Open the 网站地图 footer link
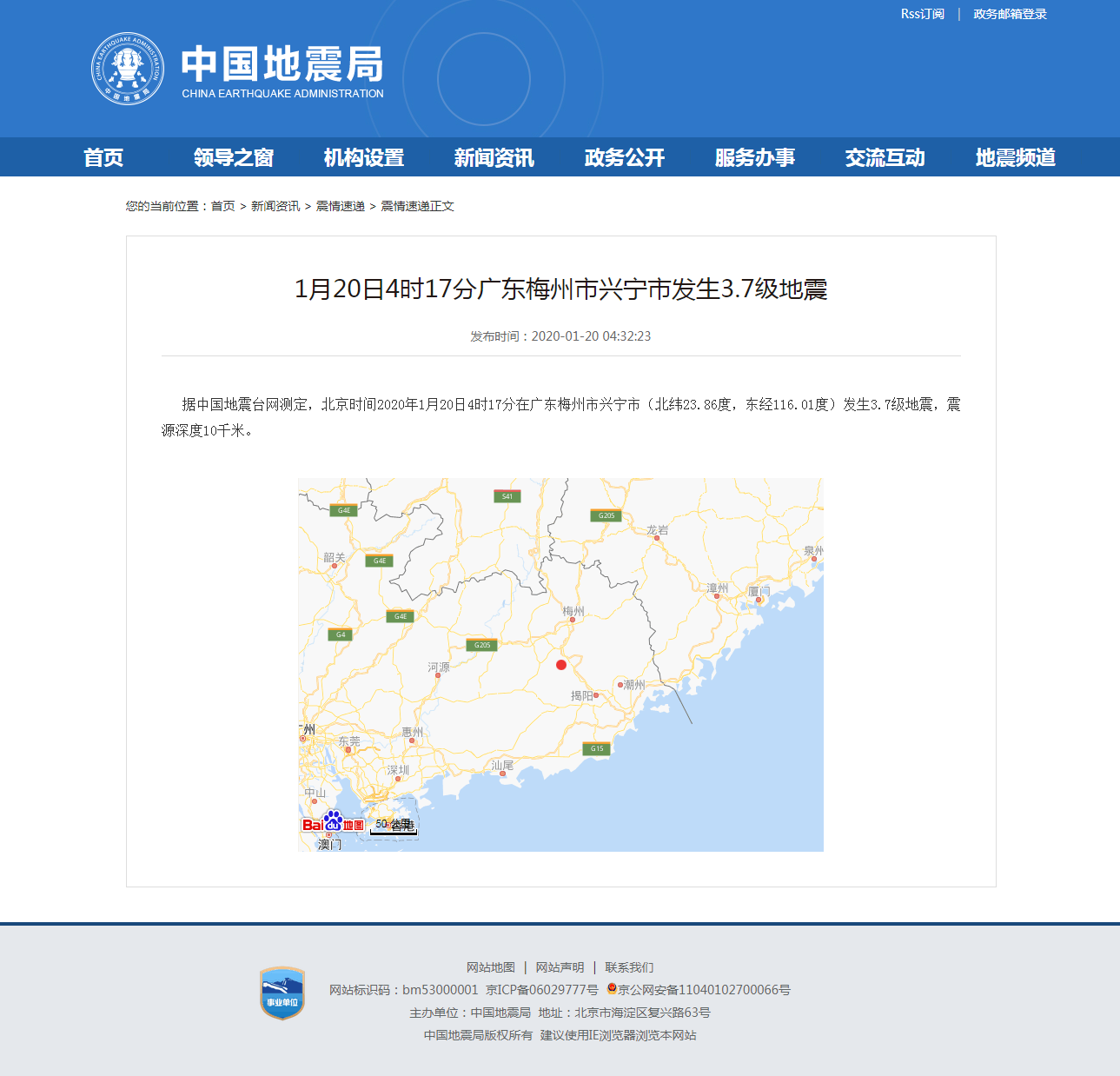 coord(490,967)
